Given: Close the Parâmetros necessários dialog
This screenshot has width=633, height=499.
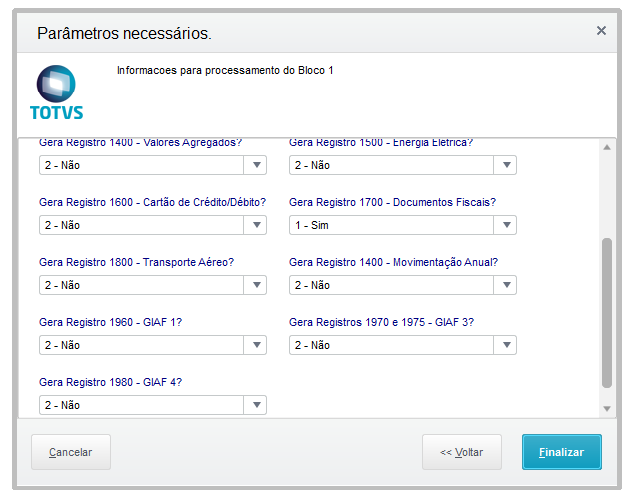Looking at the screenshot, I should pos(601,31).
